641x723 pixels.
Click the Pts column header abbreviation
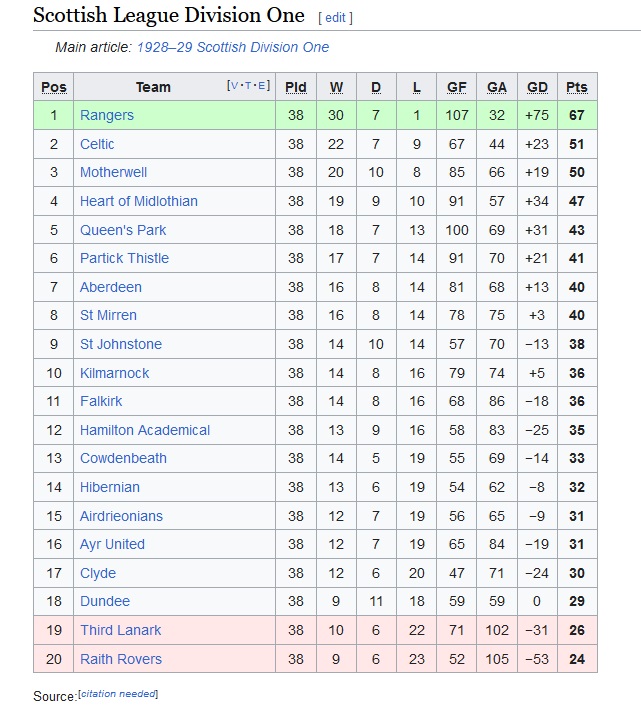pyautogui.click(x=577, y=87)
